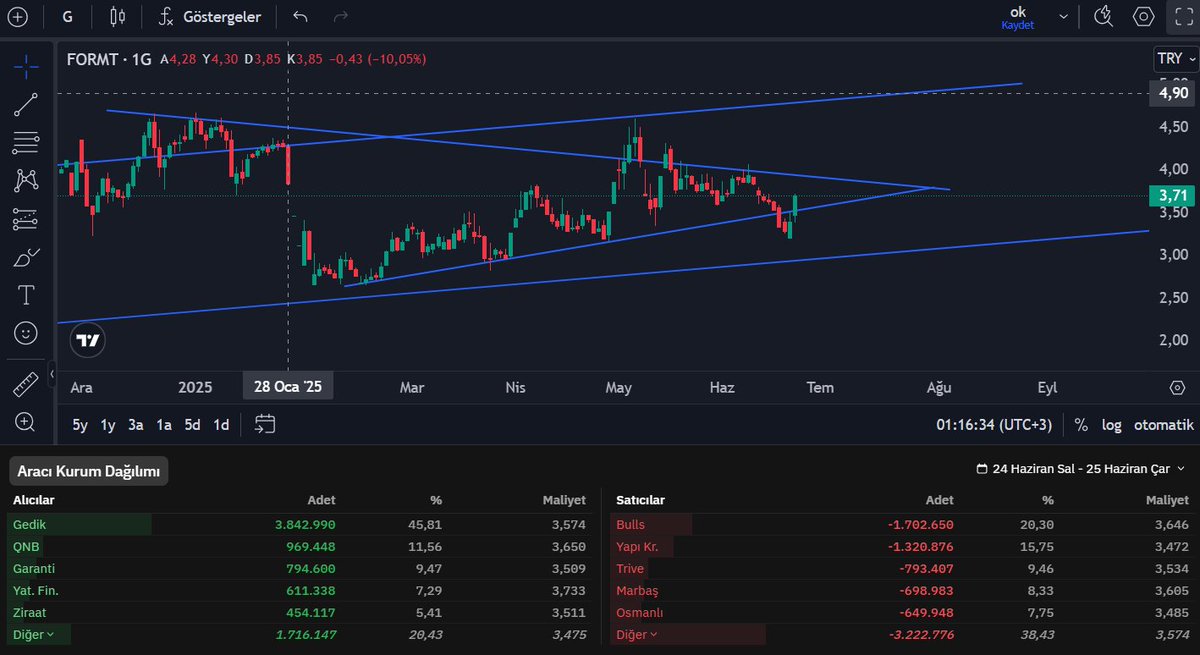Click the add symbol plus icon
Viewport: 1200px width, 655px height.
click(x=18, y=16)
